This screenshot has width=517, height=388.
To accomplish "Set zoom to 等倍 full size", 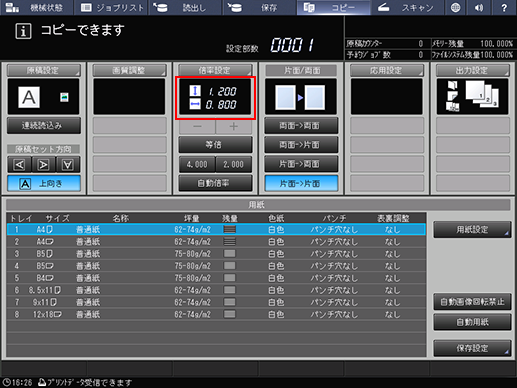I will pyautogui.click(x=215, y=145).
